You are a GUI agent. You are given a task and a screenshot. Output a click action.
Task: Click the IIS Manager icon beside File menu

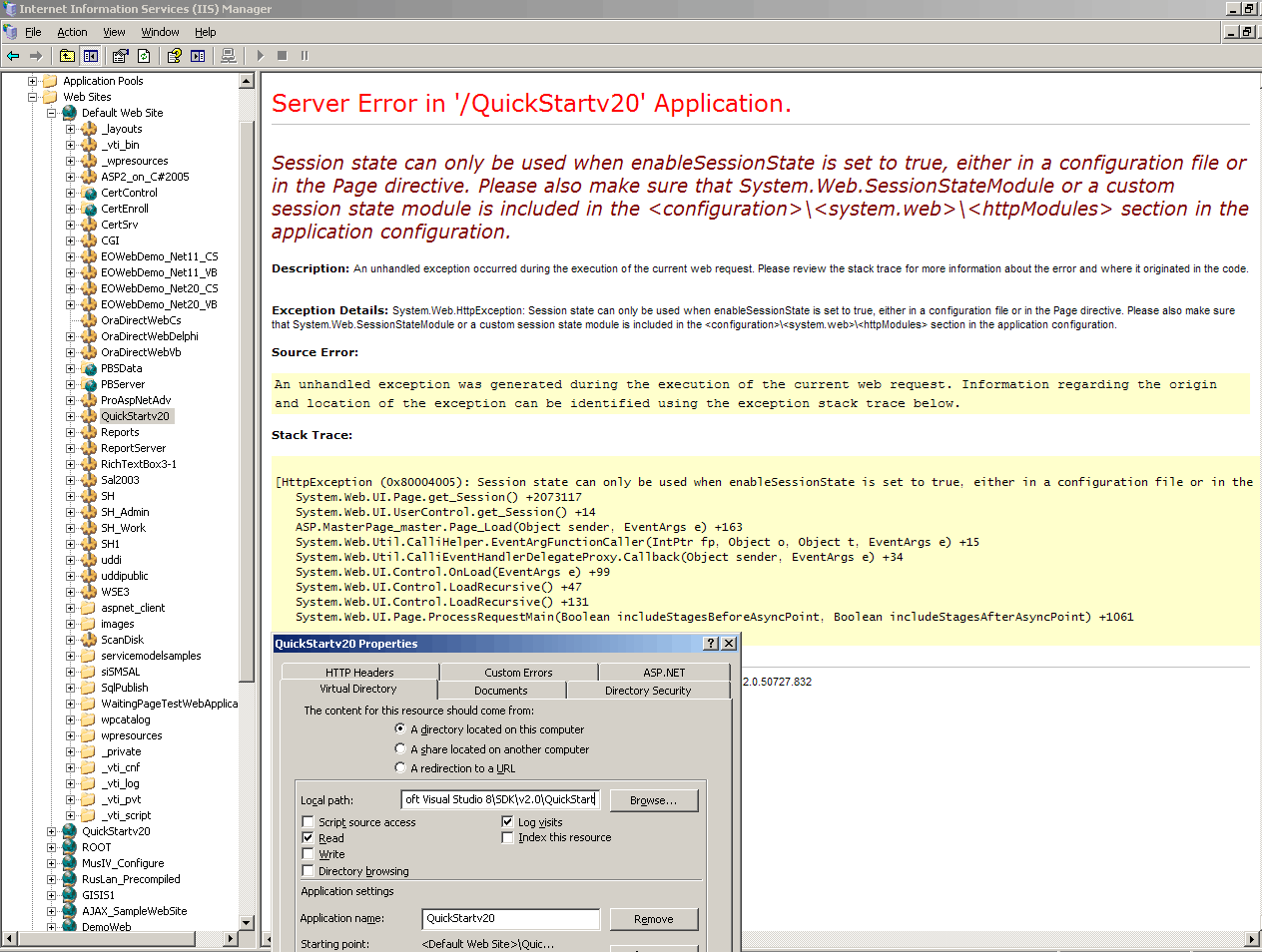[x=10, y=32]
